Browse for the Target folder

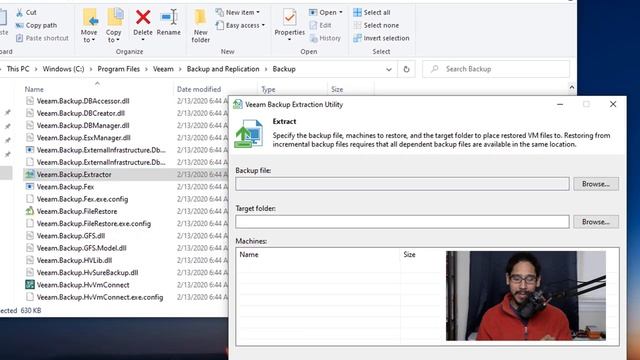pyautogui.click(x=596, y=222)
